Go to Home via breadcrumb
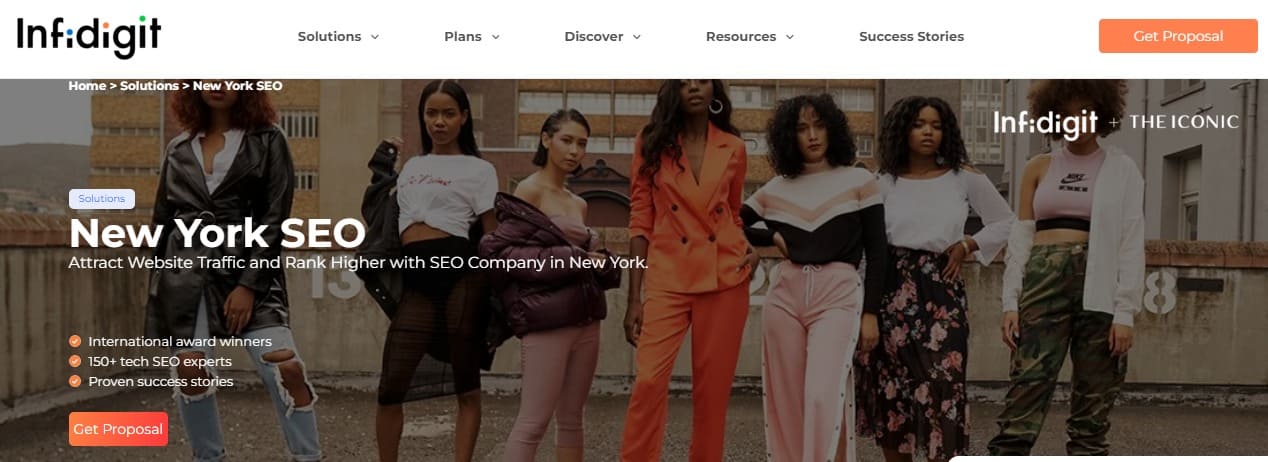The height and width of the screenshot is (462, 1268). click(x=87, y=86)
